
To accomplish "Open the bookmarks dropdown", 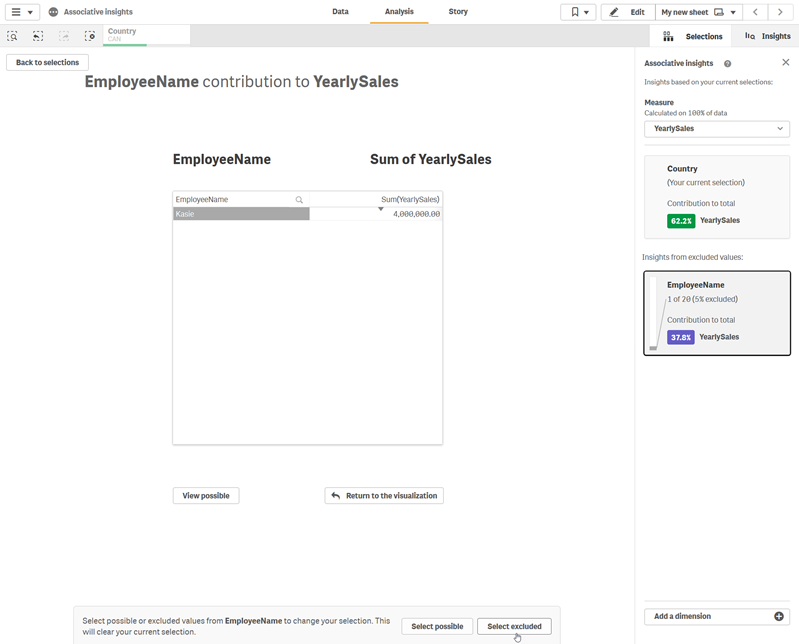I will (x=578, y=12).
